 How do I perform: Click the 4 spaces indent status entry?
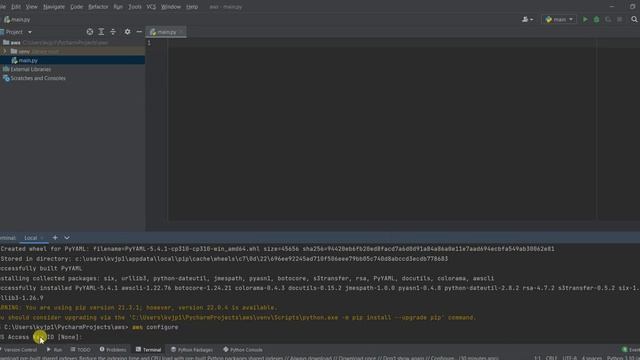tap(591, 358)
